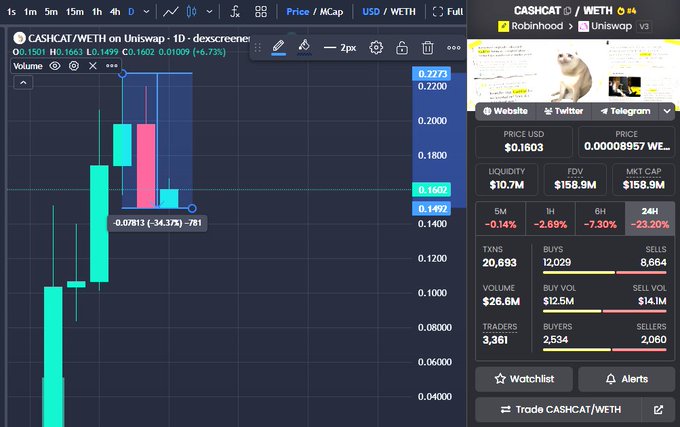The height and width of the screenshot is (427, 680).
Task: Click the TRADERS 3,361 value
Action: click(495, 340)
